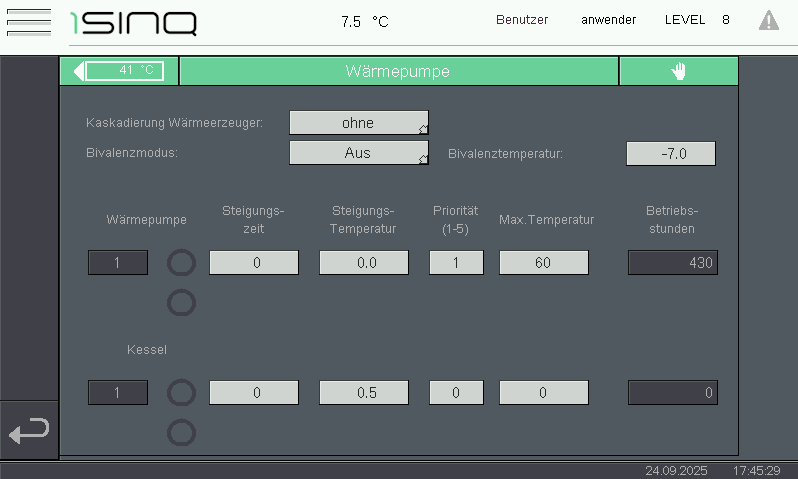The height and width of the screenshot is (479, 798).
Task: Toggle the first Wärmepumpe status circle
Action: click(x=181, y=263)
